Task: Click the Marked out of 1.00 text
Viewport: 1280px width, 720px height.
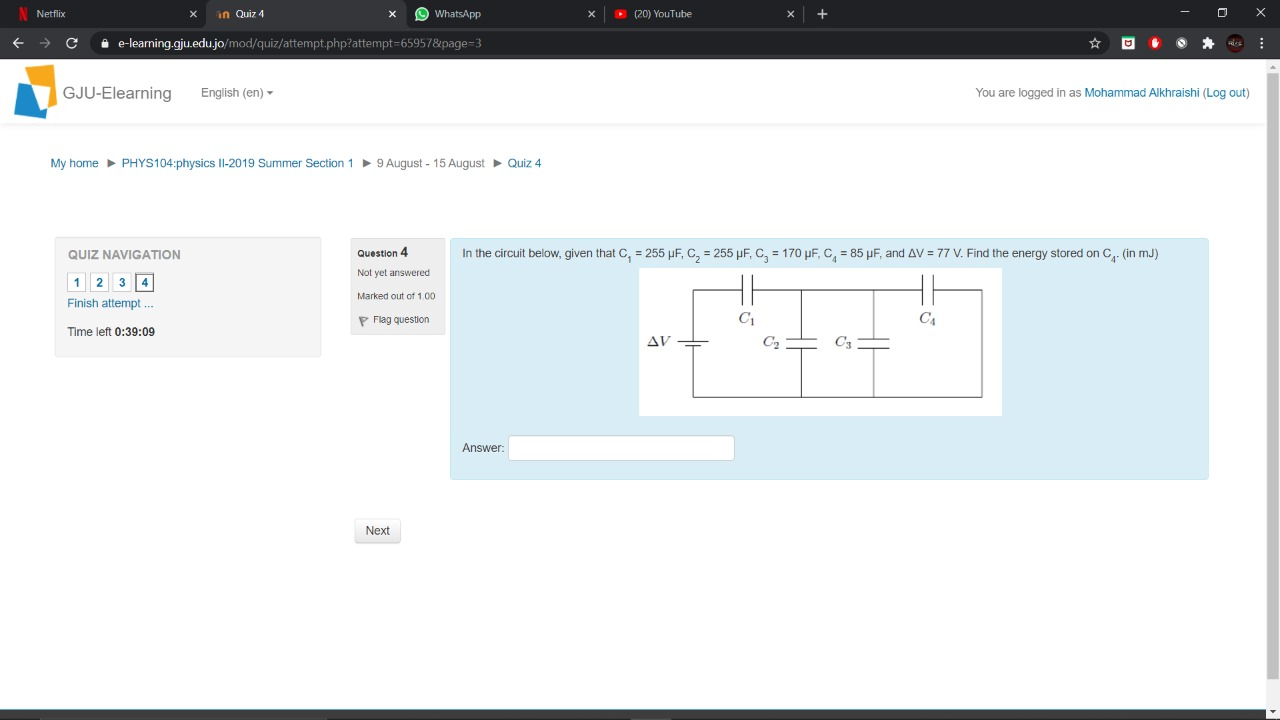Action: tap(396, 296)
